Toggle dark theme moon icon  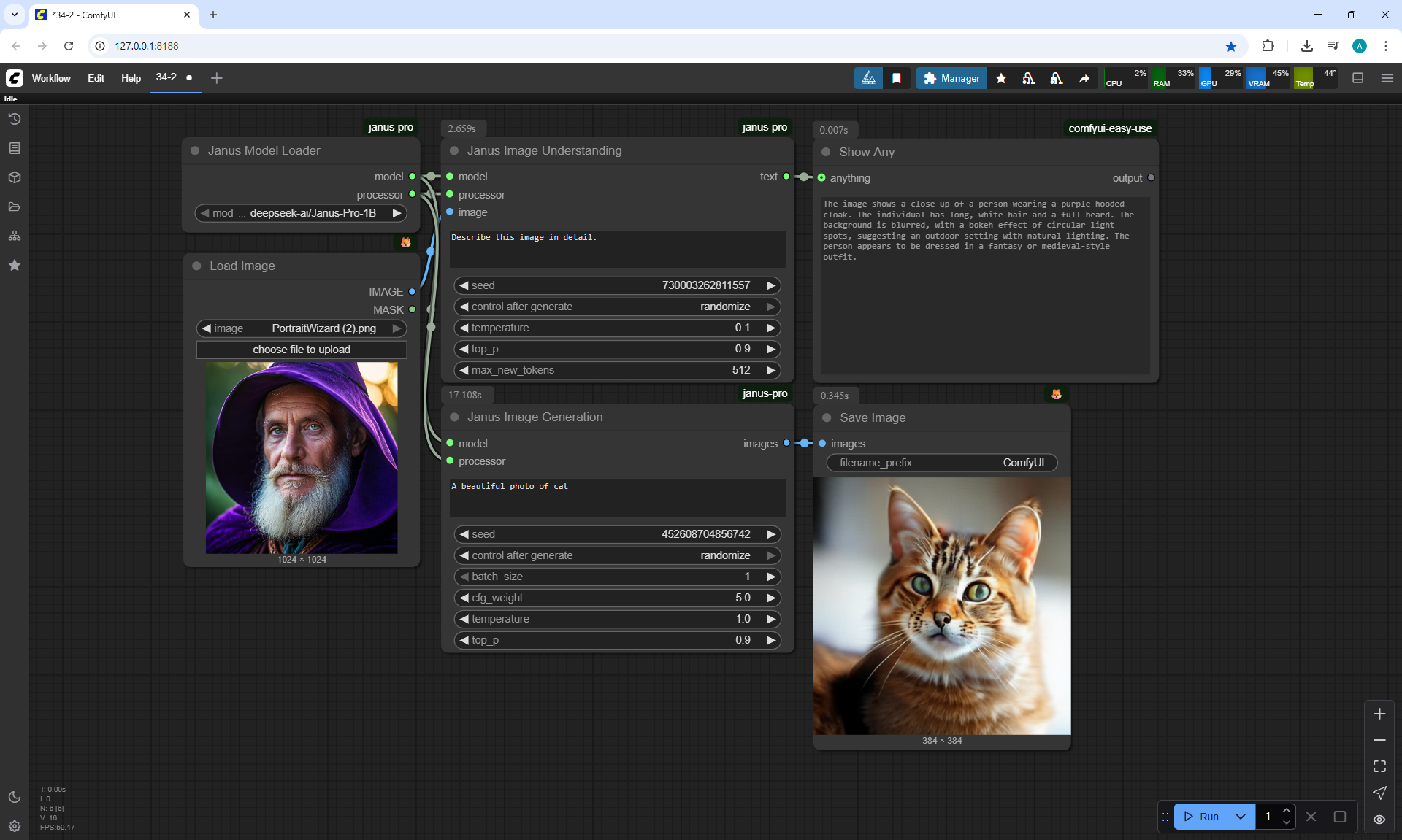coord(15,797)
